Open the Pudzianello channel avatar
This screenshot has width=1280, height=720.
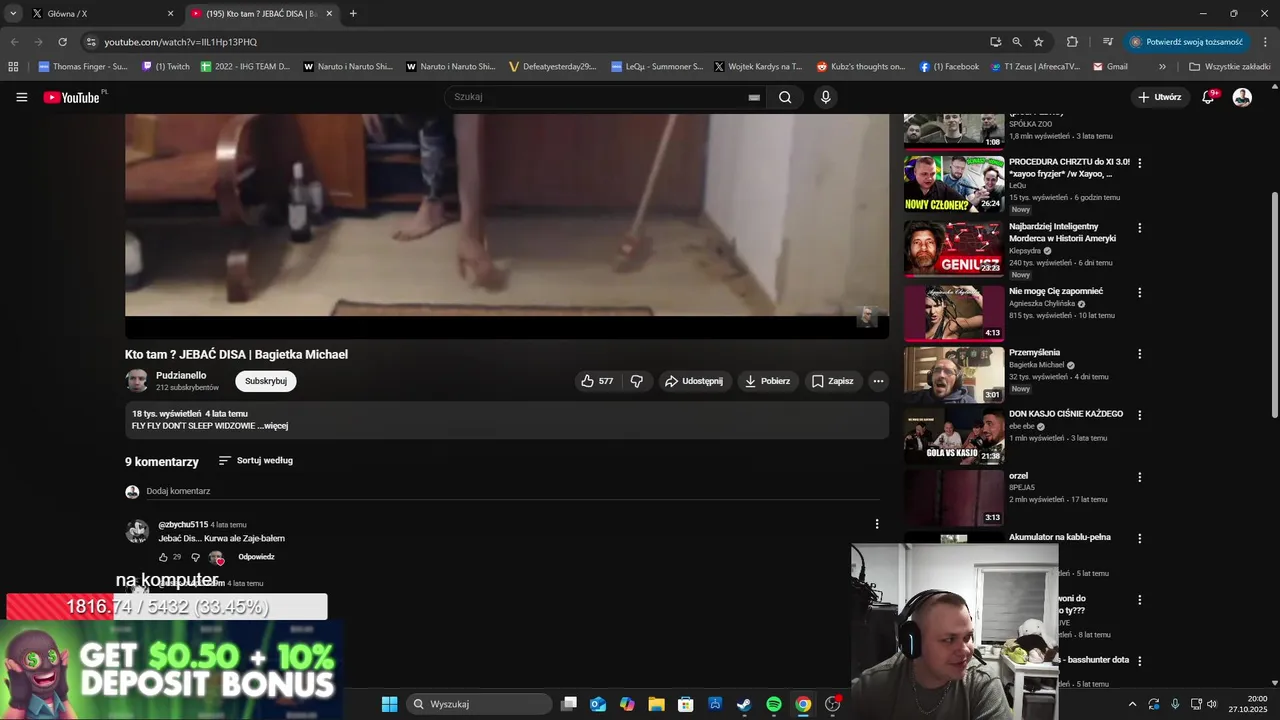[137, 381]
